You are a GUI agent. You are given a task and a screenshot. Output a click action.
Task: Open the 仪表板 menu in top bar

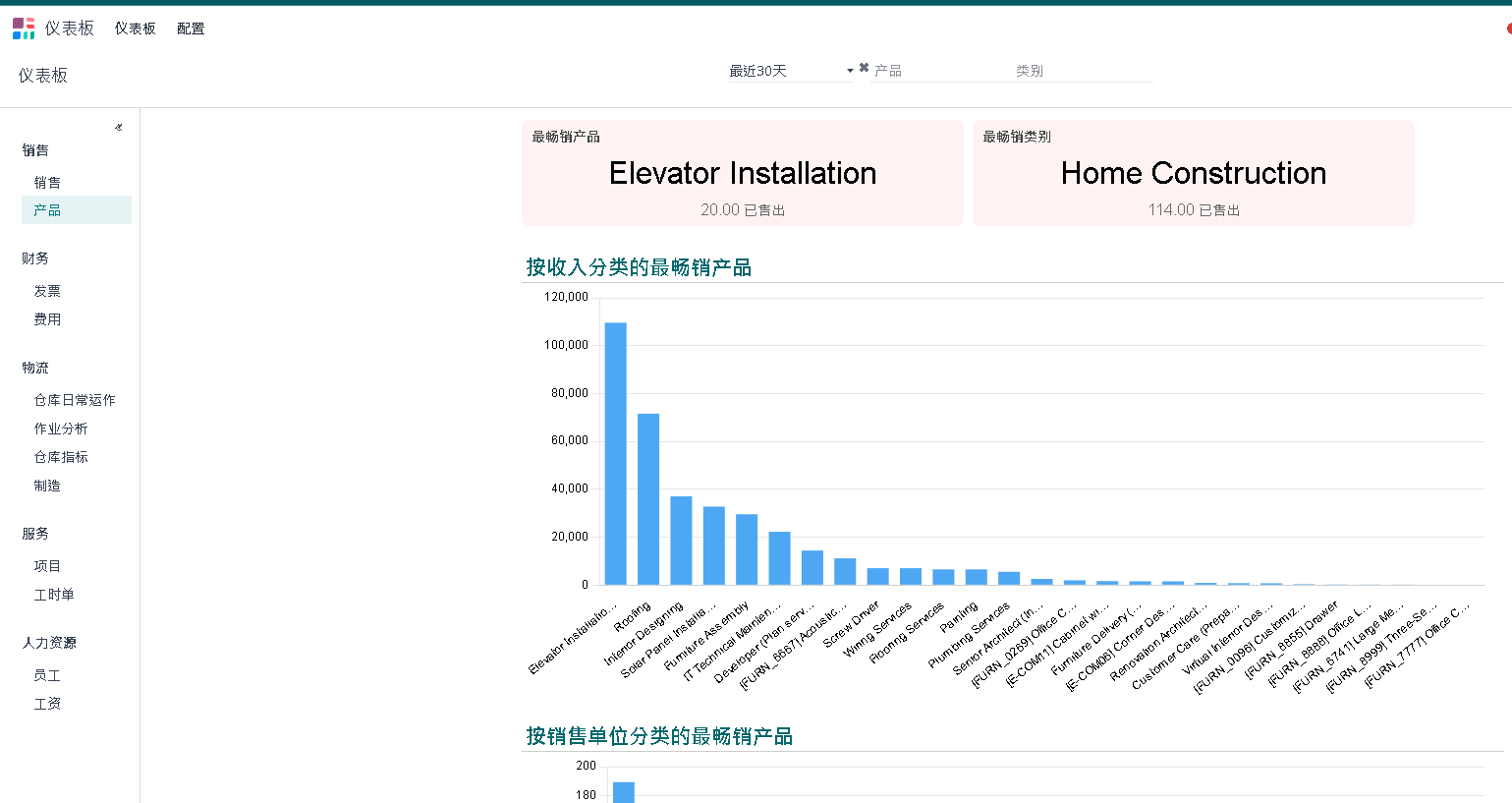point(135,29)
